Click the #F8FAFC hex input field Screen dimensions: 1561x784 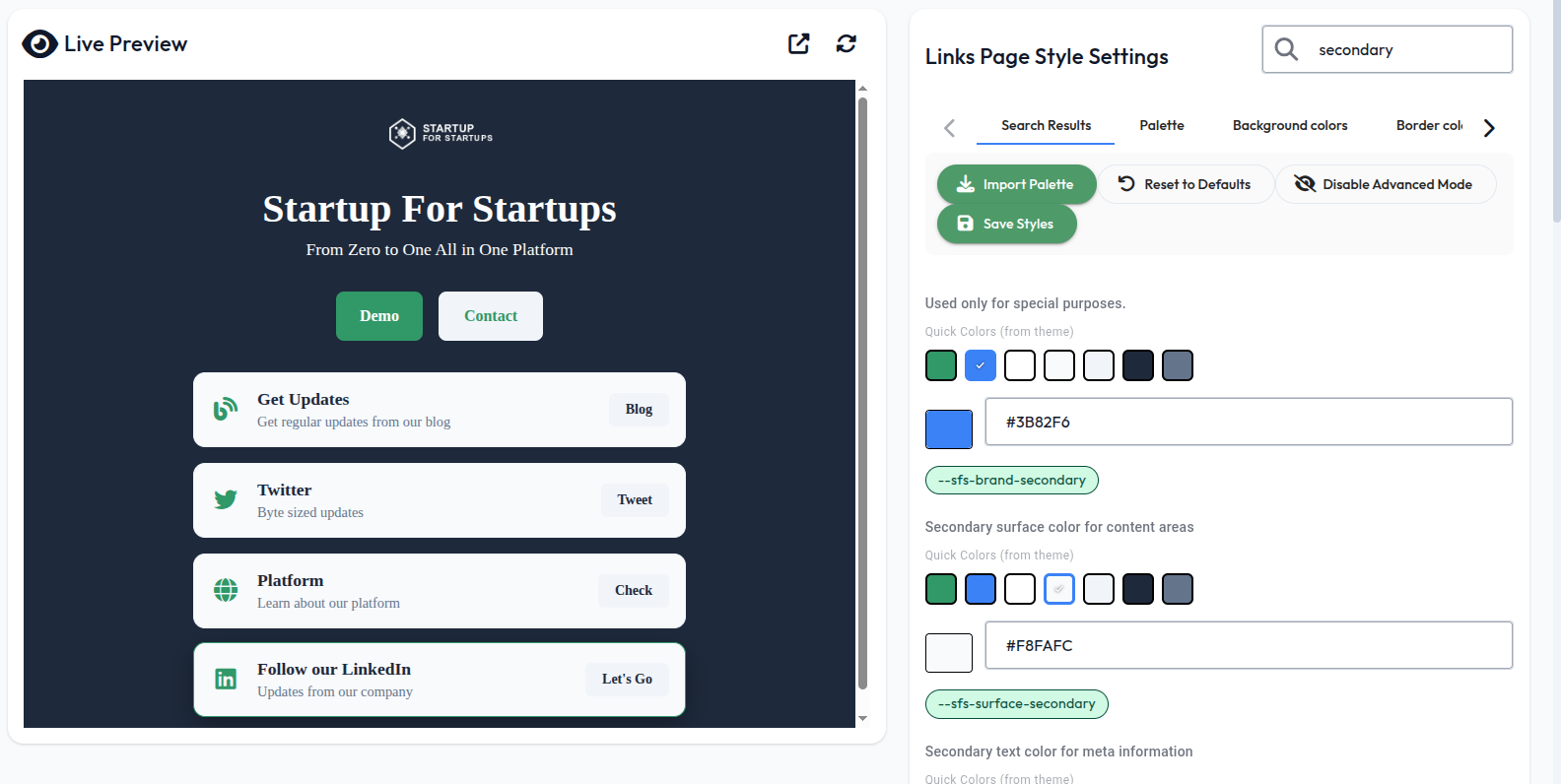click(x=1248, y=645)
